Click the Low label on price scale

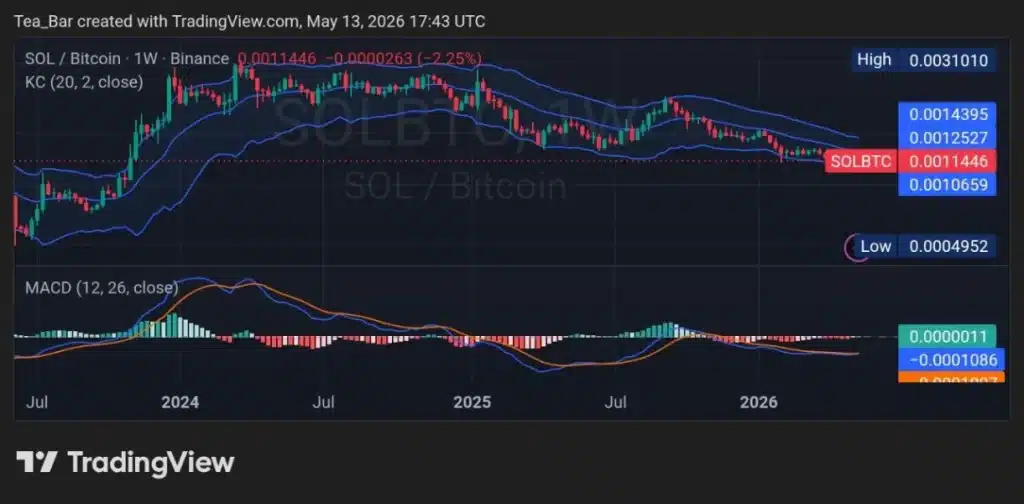876,246
